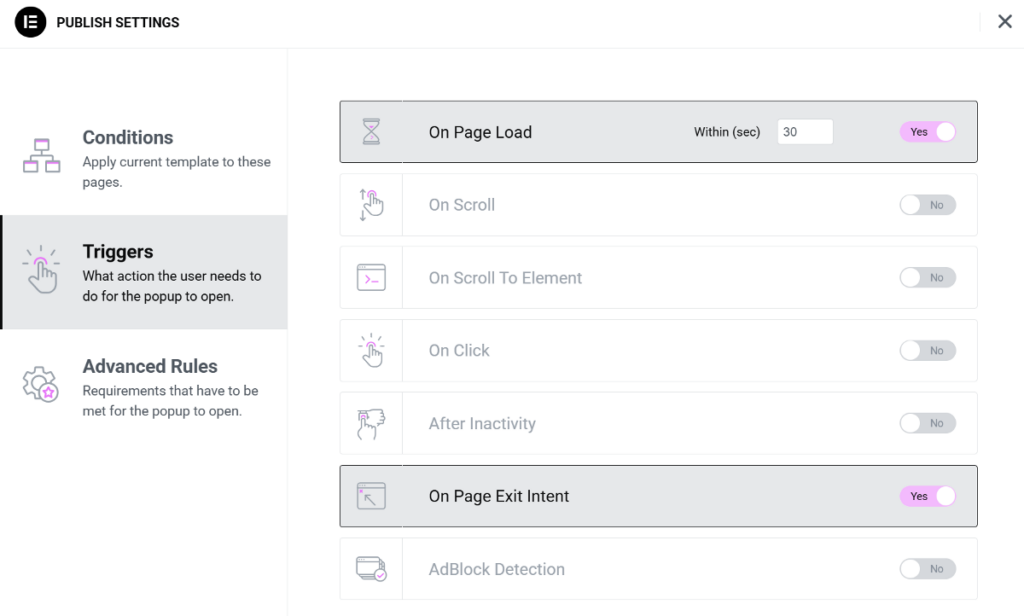Click the On Scroll To Element window icon
The width and height of the screenshot is (1024, 616).
(371, 277)
